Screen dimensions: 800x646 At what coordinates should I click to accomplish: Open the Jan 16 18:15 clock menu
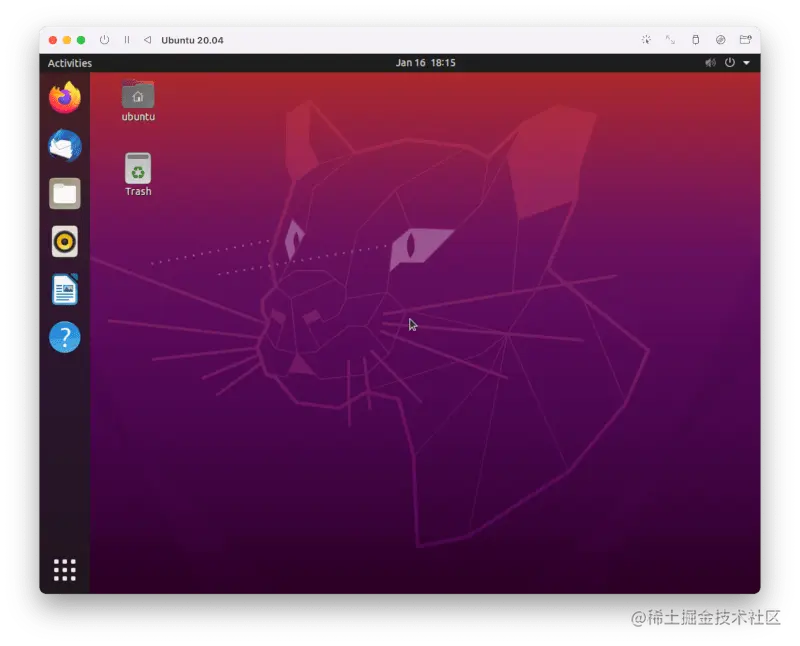pyautogui.click(x=426, y=63)
